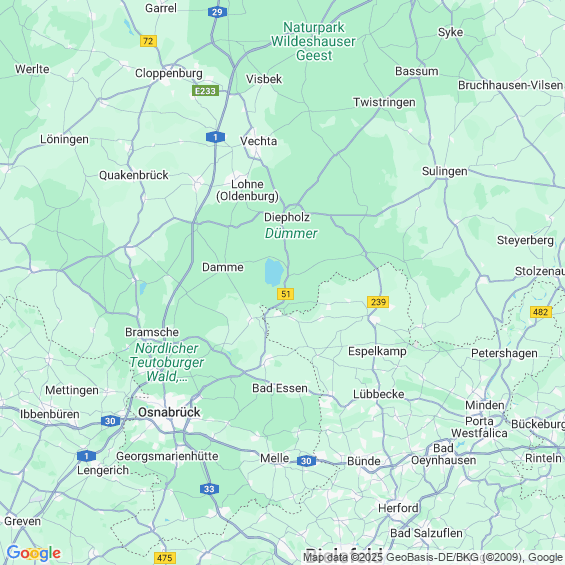Click the blue Dümmer lake

274,272
